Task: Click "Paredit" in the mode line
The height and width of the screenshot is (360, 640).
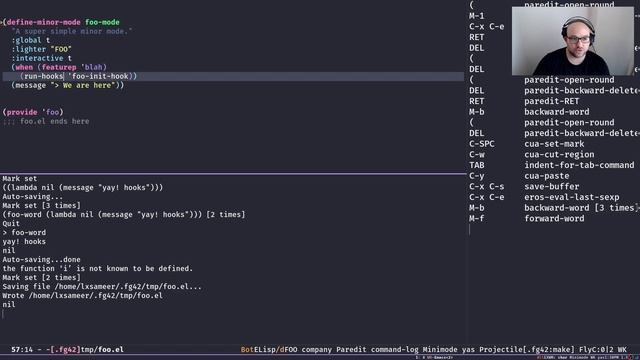Action: click(x=351, y=350)
